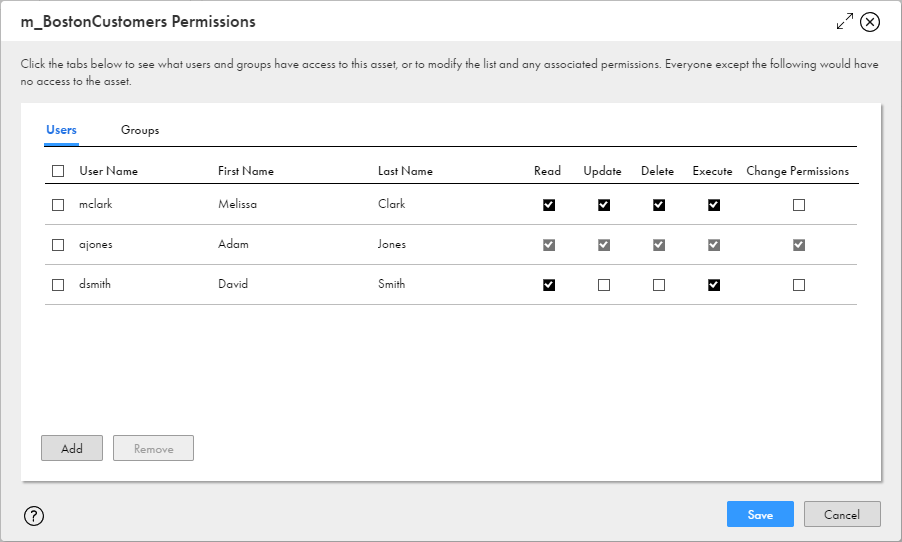Viewport: 902px width, 542px height.
Task: Cancel the permissions dialog
Action: coord(842,514)
